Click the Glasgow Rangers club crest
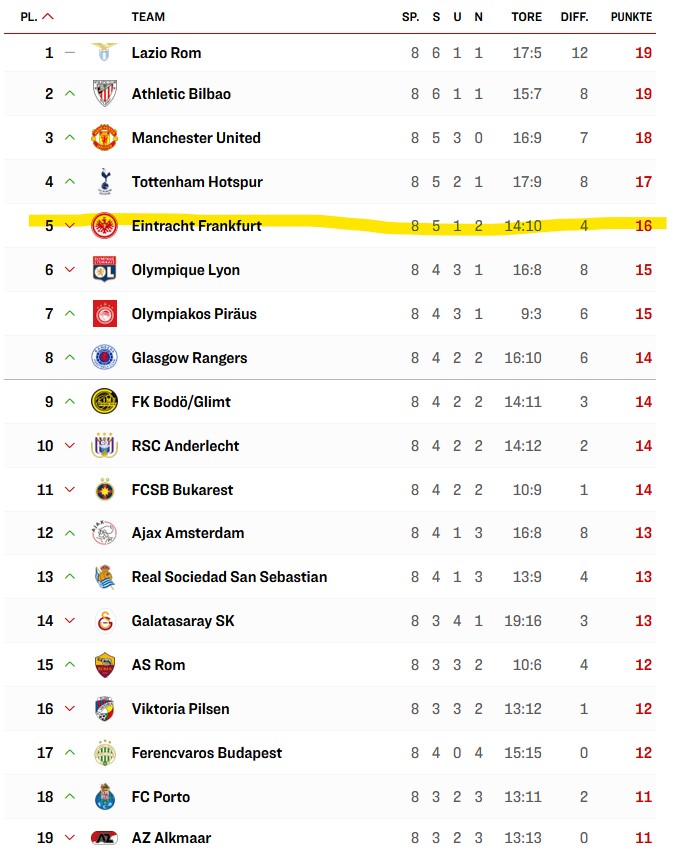This screenshot has width=683, height=851. tap(104, 358)
